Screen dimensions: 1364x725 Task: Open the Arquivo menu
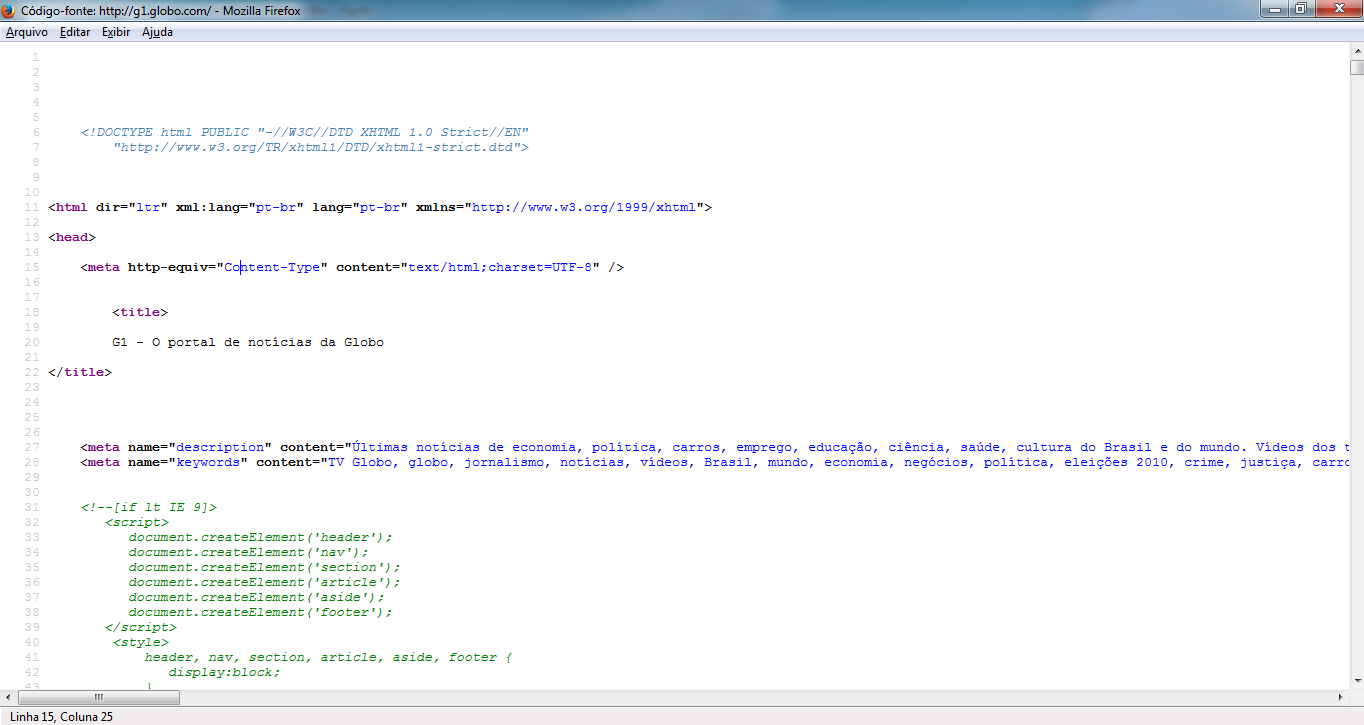click(x=27, y=32)
